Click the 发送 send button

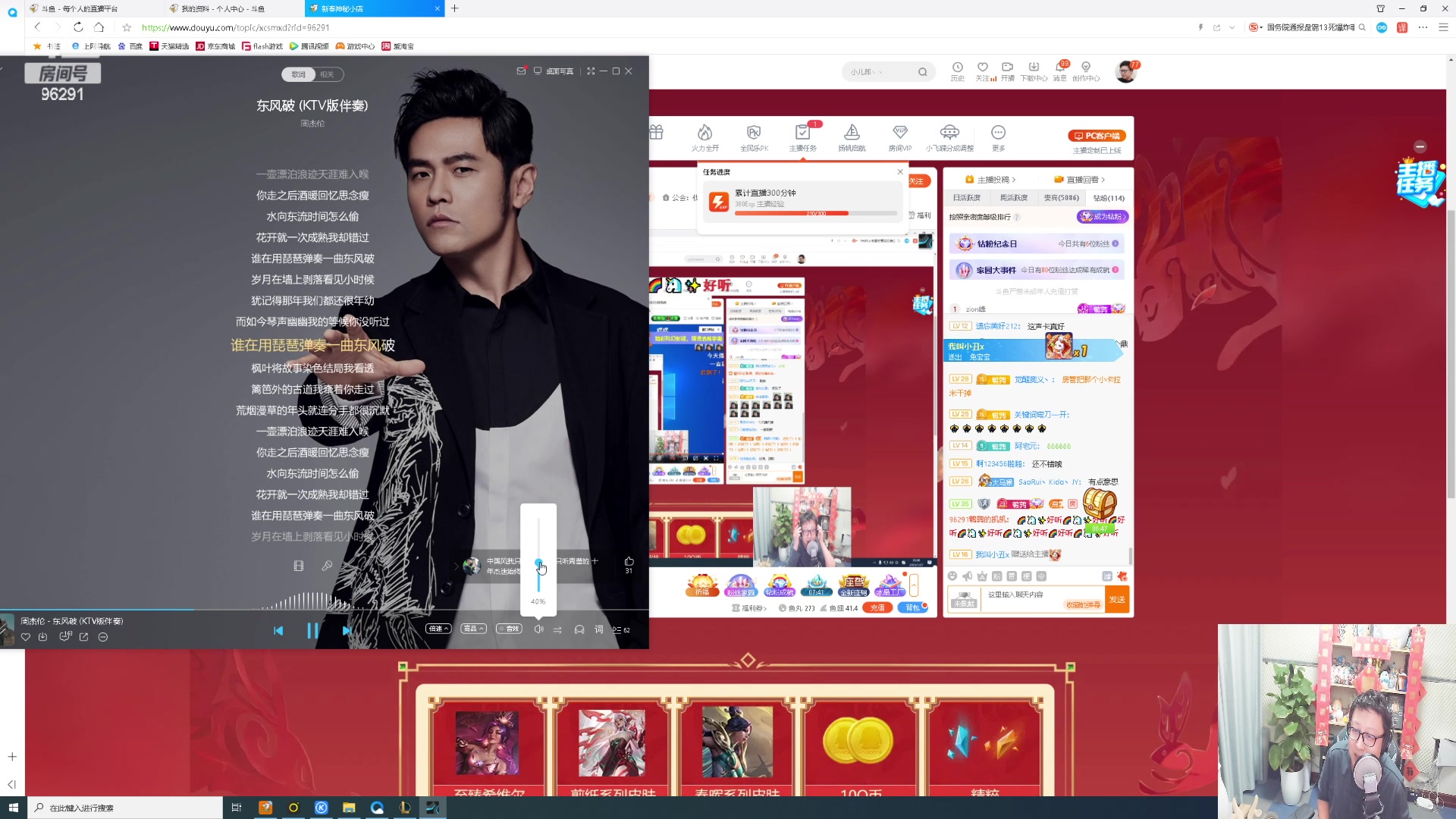(1117, 599)
